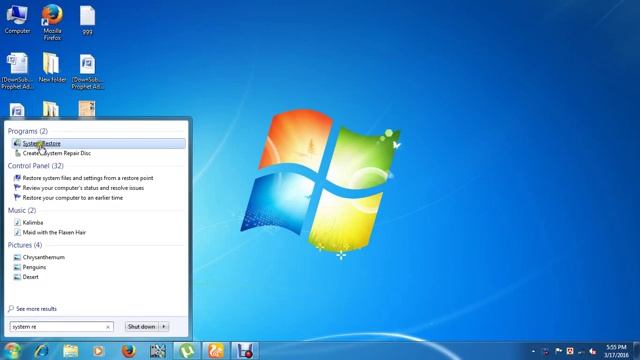Click the Show desktop button
Screen dimensions: 640x360
click(637, 351)
